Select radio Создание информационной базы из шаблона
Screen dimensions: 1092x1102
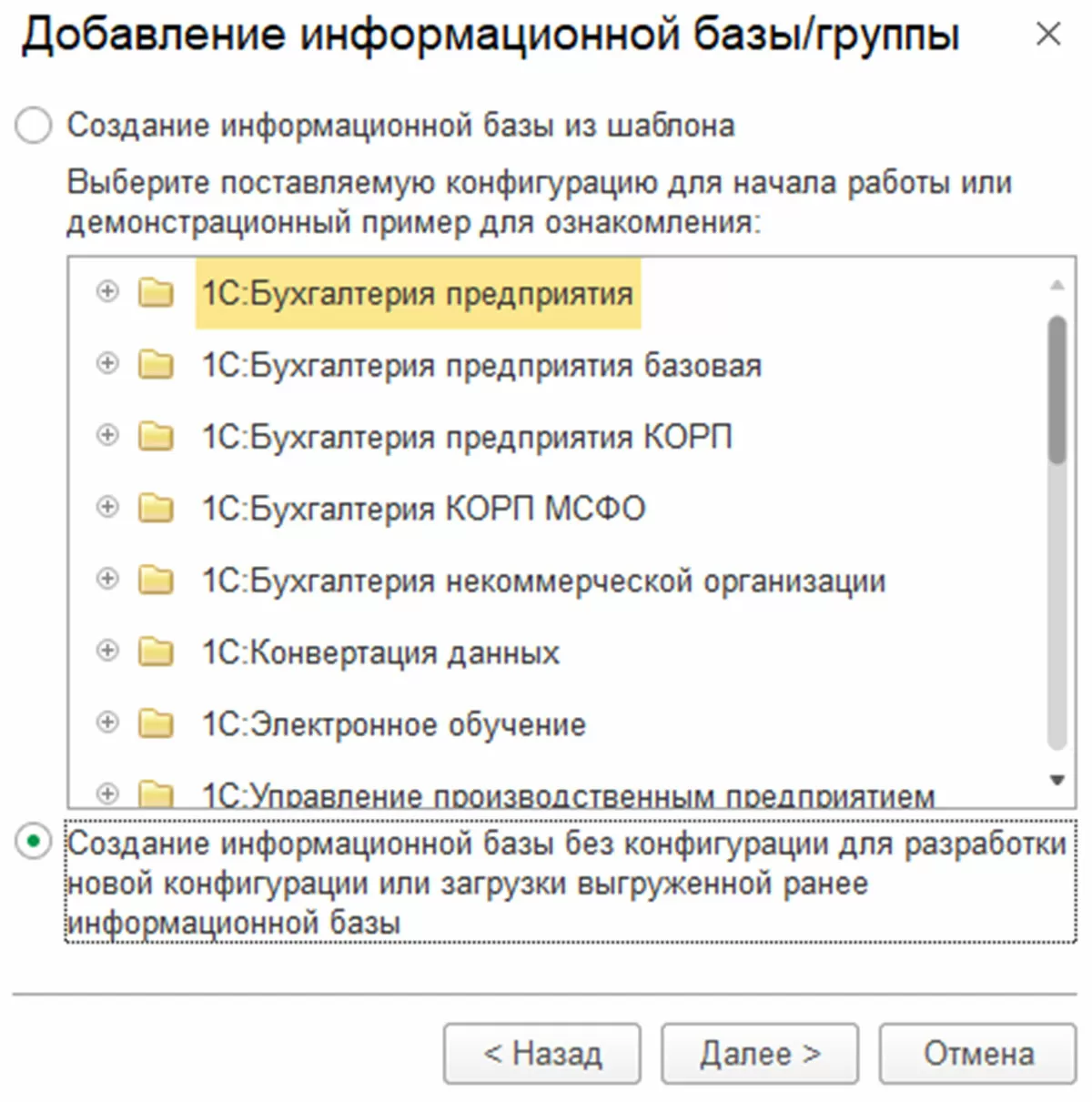(x=34, y=126)
